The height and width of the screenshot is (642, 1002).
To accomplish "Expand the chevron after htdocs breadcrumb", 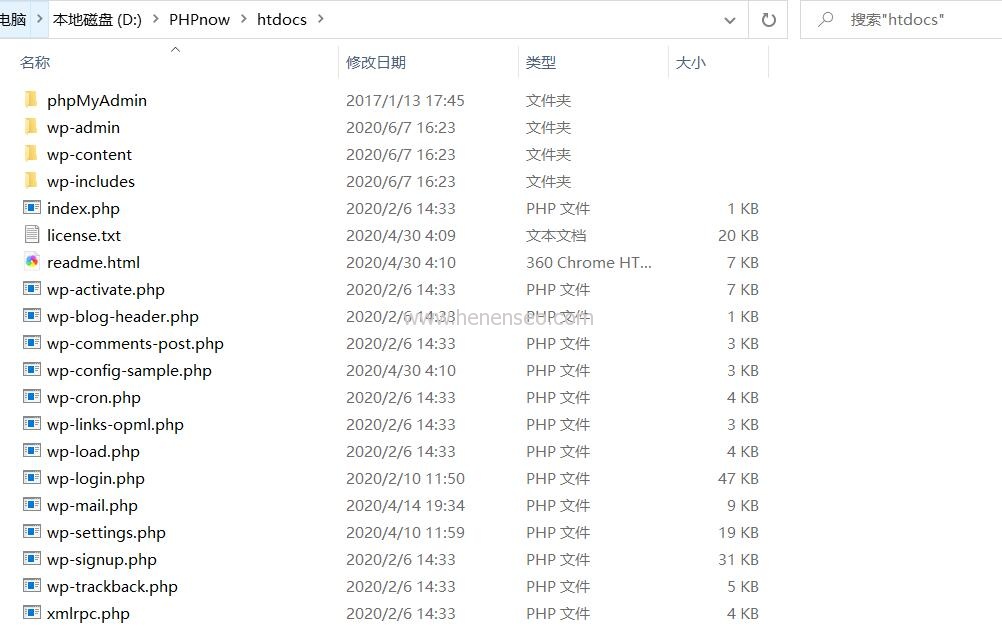I will (321, 19).
